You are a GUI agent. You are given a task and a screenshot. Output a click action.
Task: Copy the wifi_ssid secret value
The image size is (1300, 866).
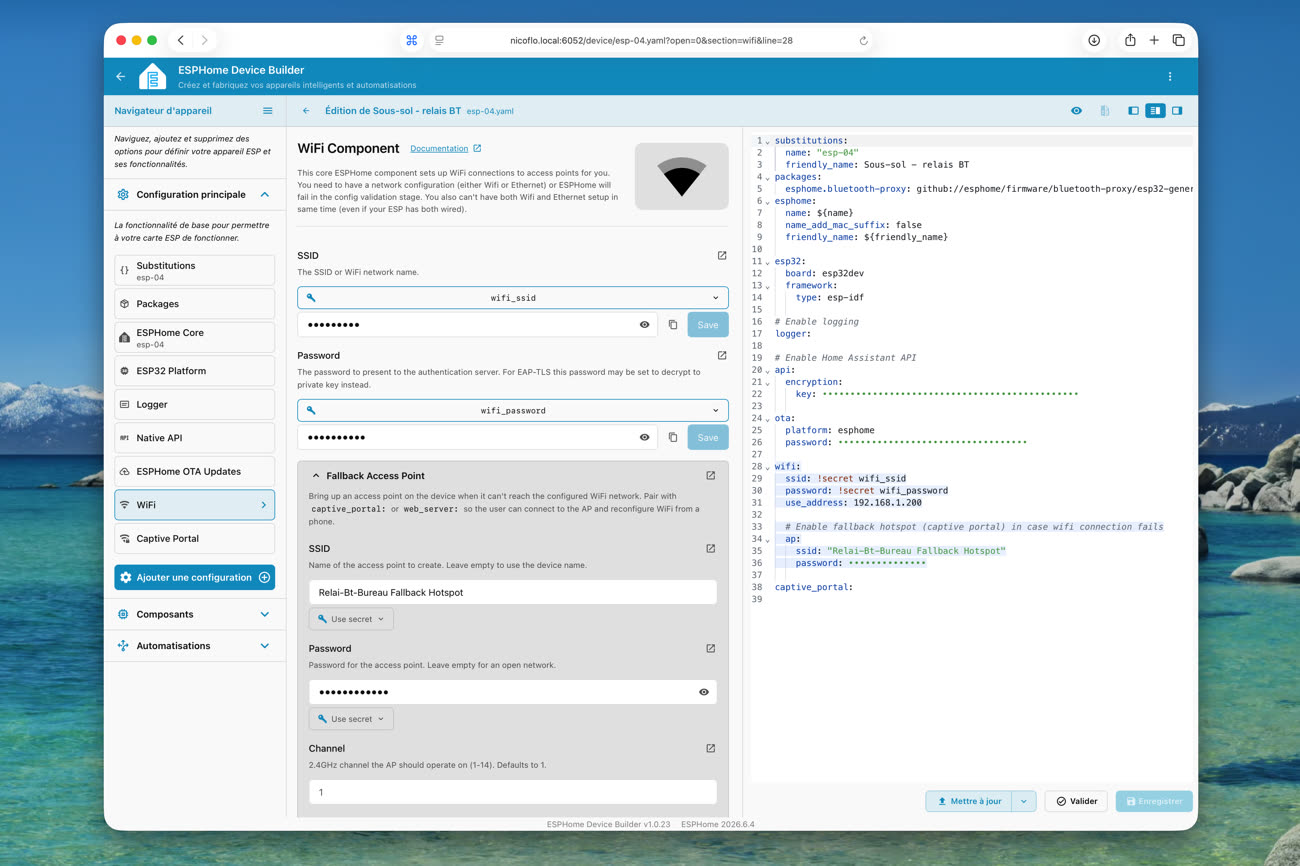[x=673, y=325]
